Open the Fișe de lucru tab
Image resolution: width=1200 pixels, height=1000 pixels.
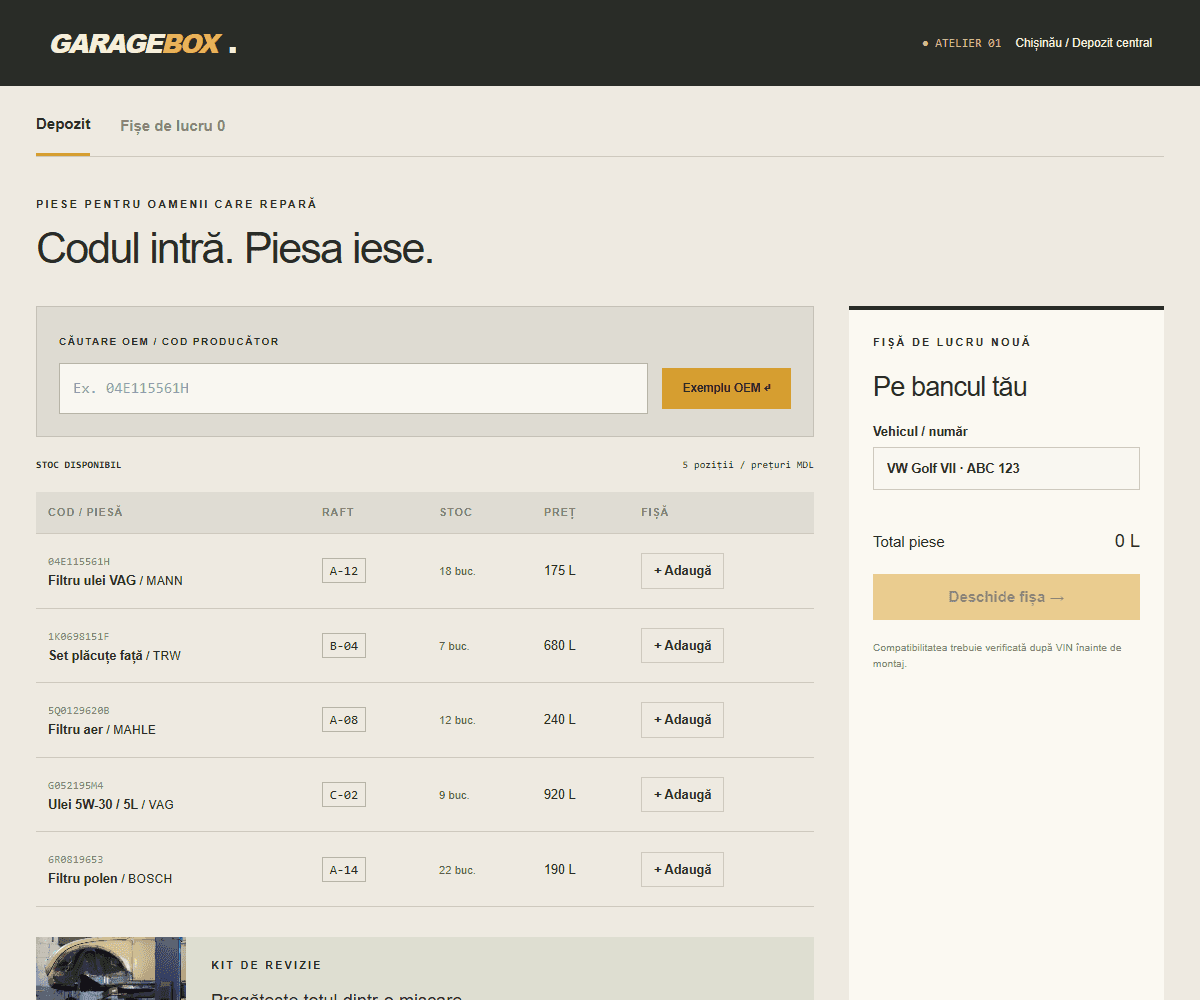coord(173,126)
